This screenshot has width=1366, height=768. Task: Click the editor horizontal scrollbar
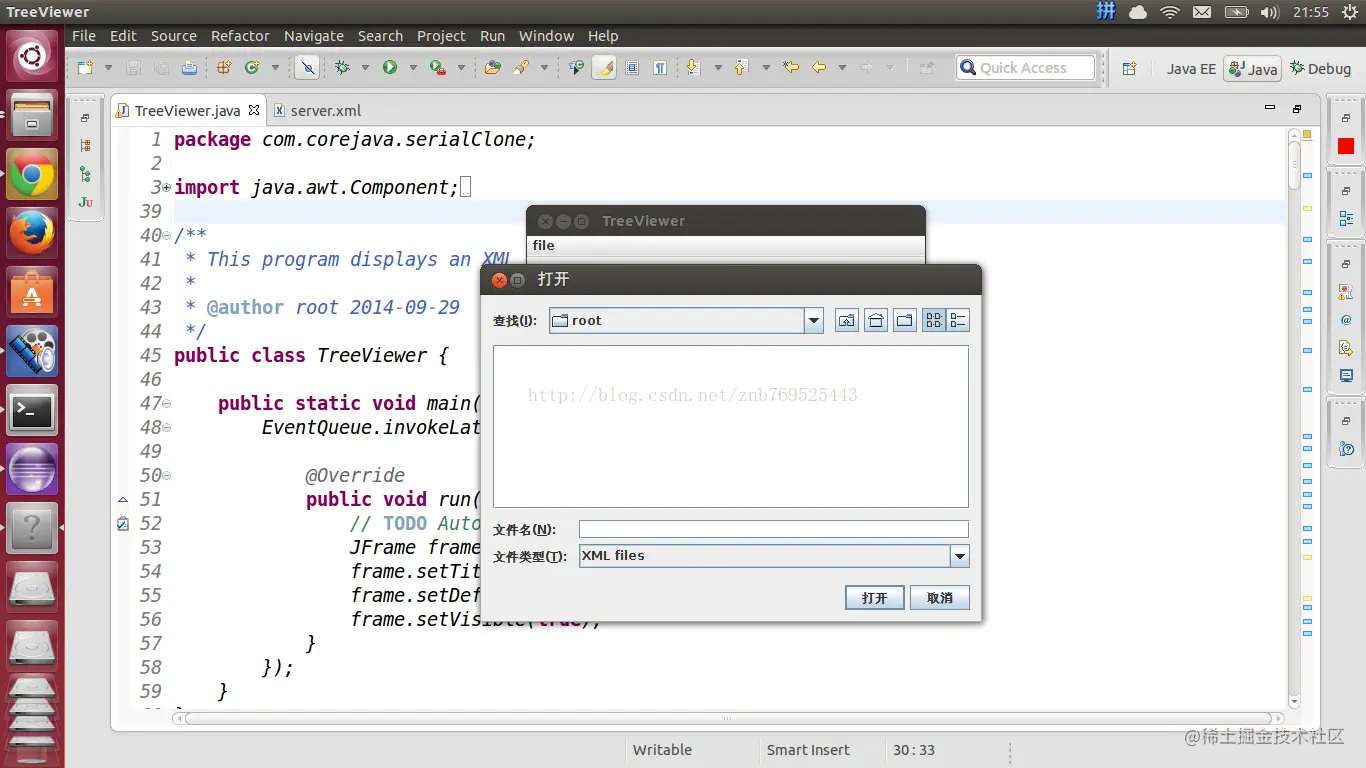point(727,718)
